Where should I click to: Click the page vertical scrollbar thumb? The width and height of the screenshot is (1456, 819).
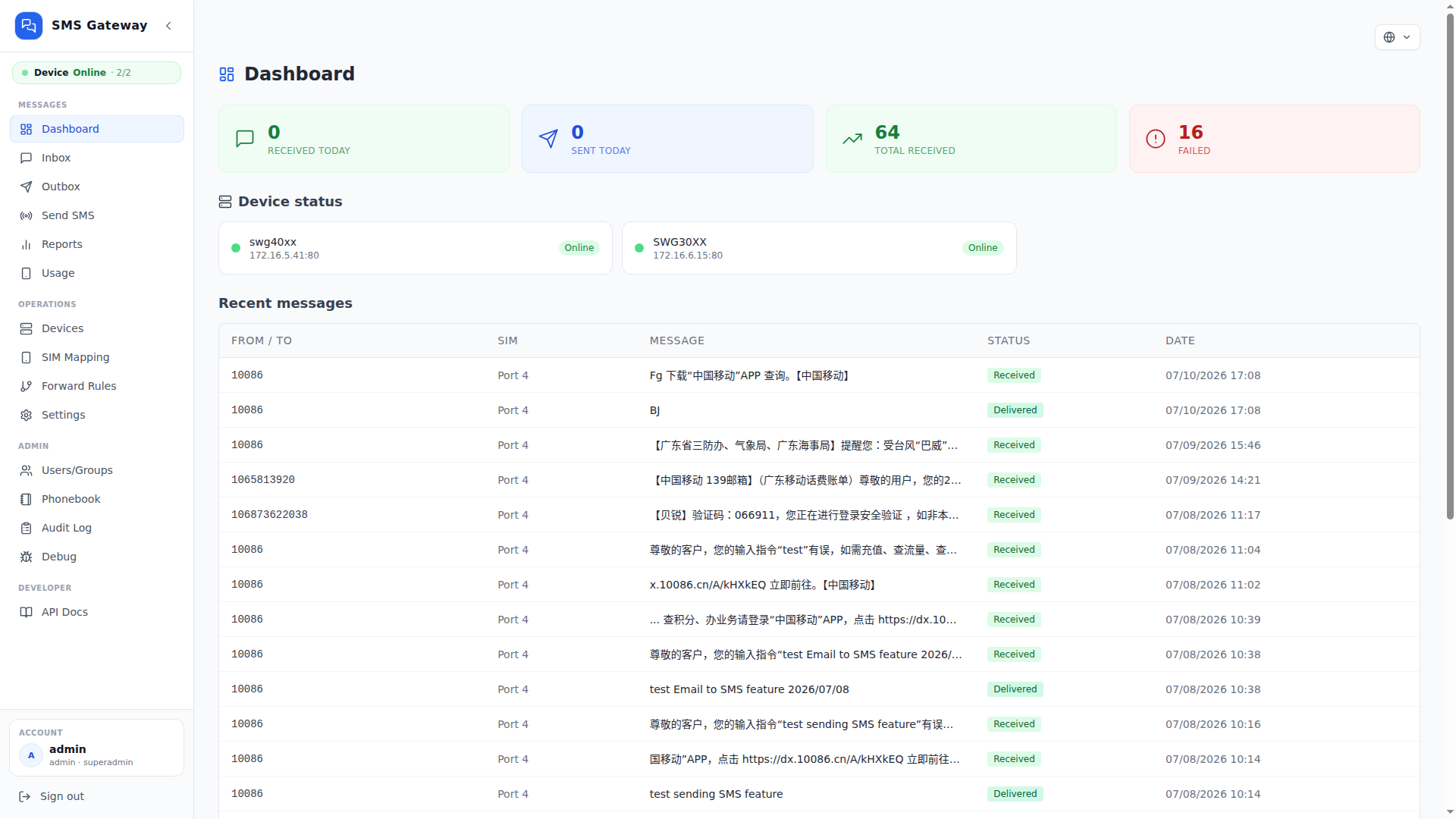1450,265
